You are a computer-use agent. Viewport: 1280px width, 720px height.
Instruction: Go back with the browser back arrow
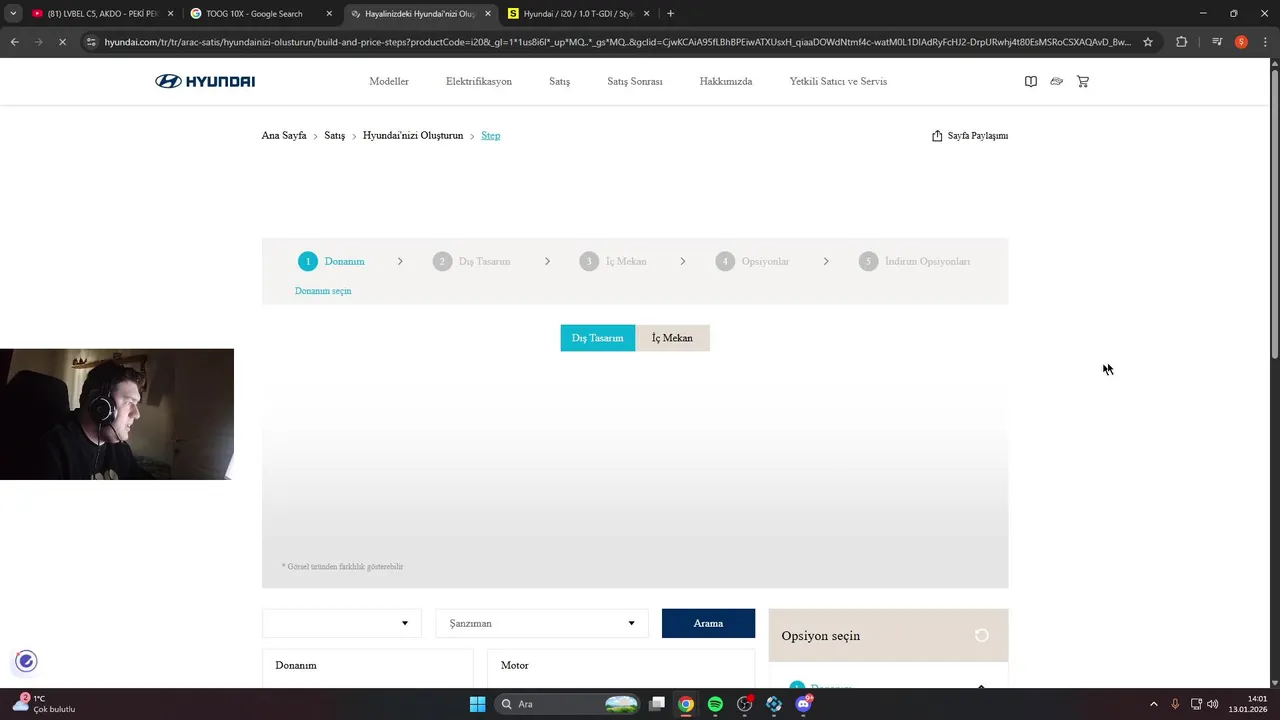click(x=14, y=42)
